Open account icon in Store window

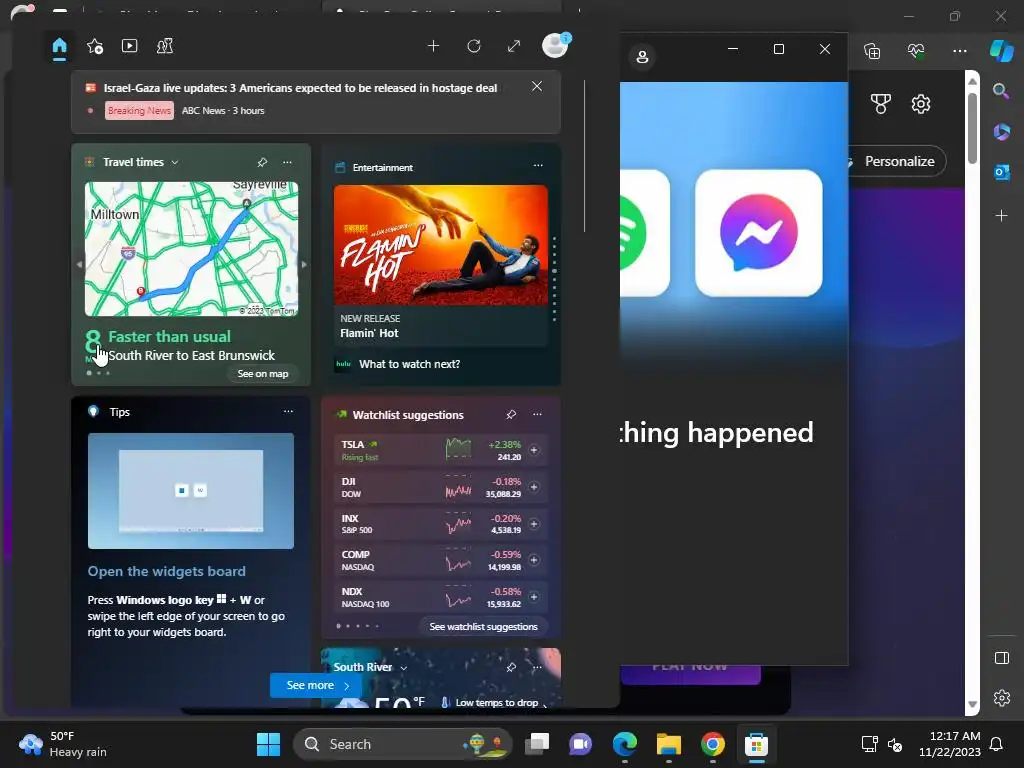click(642, 57)
